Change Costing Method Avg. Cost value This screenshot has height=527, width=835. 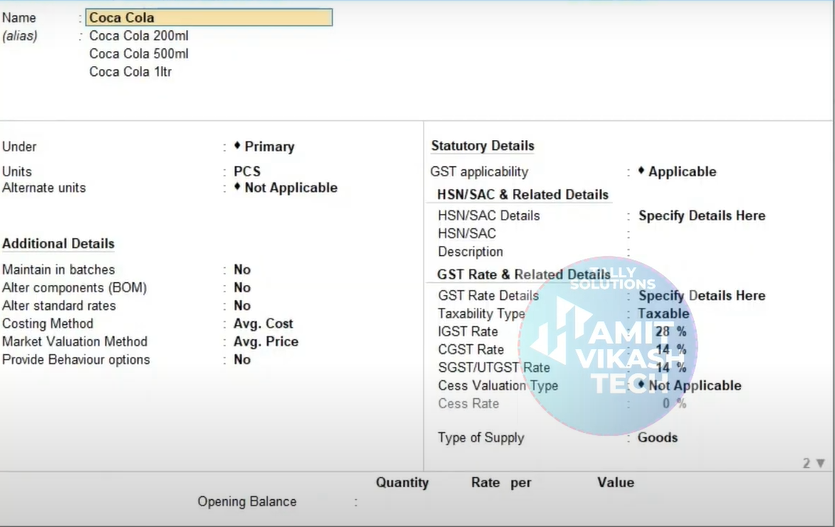(x=264, y=324)
